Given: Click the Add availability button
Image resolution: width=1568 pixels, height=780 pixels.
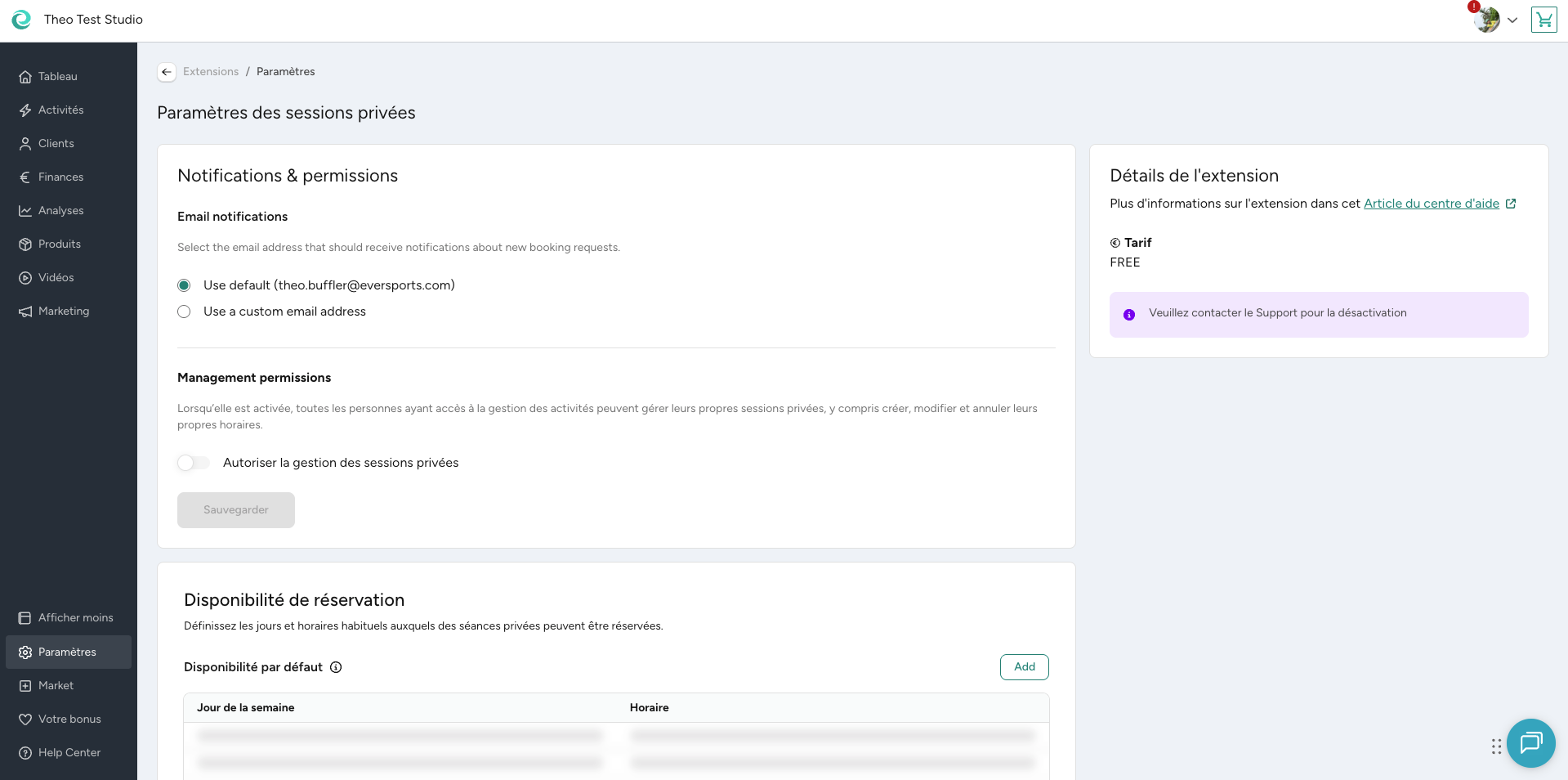Looking at the screenshot, I should [1024, 667].
